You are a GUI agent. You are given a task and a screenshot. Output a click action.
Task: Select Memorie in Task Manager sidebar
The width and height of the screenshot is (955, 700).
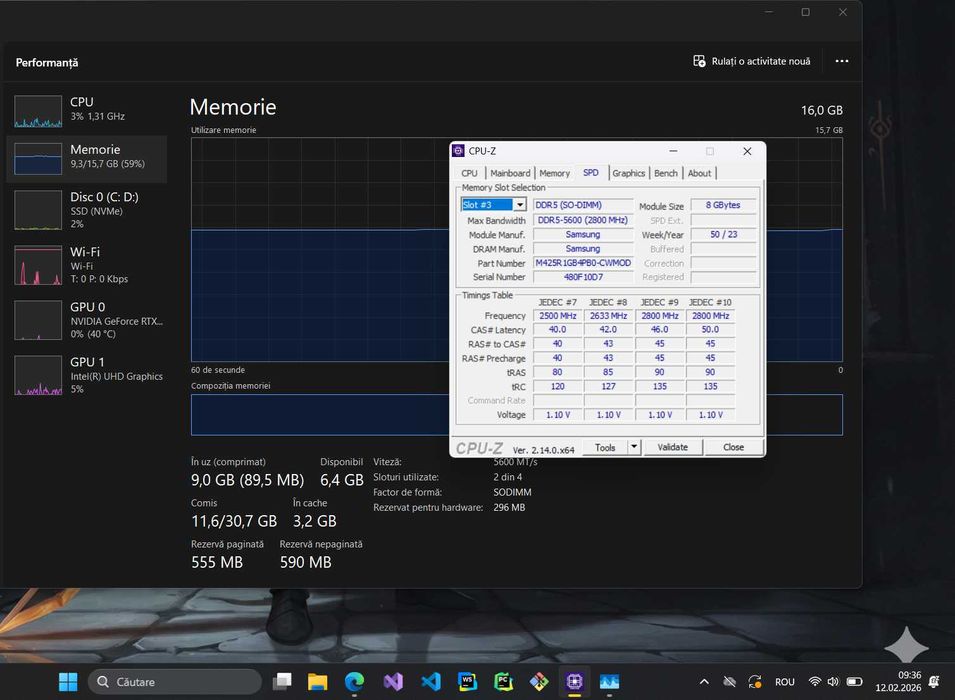(x=86, y=157)
